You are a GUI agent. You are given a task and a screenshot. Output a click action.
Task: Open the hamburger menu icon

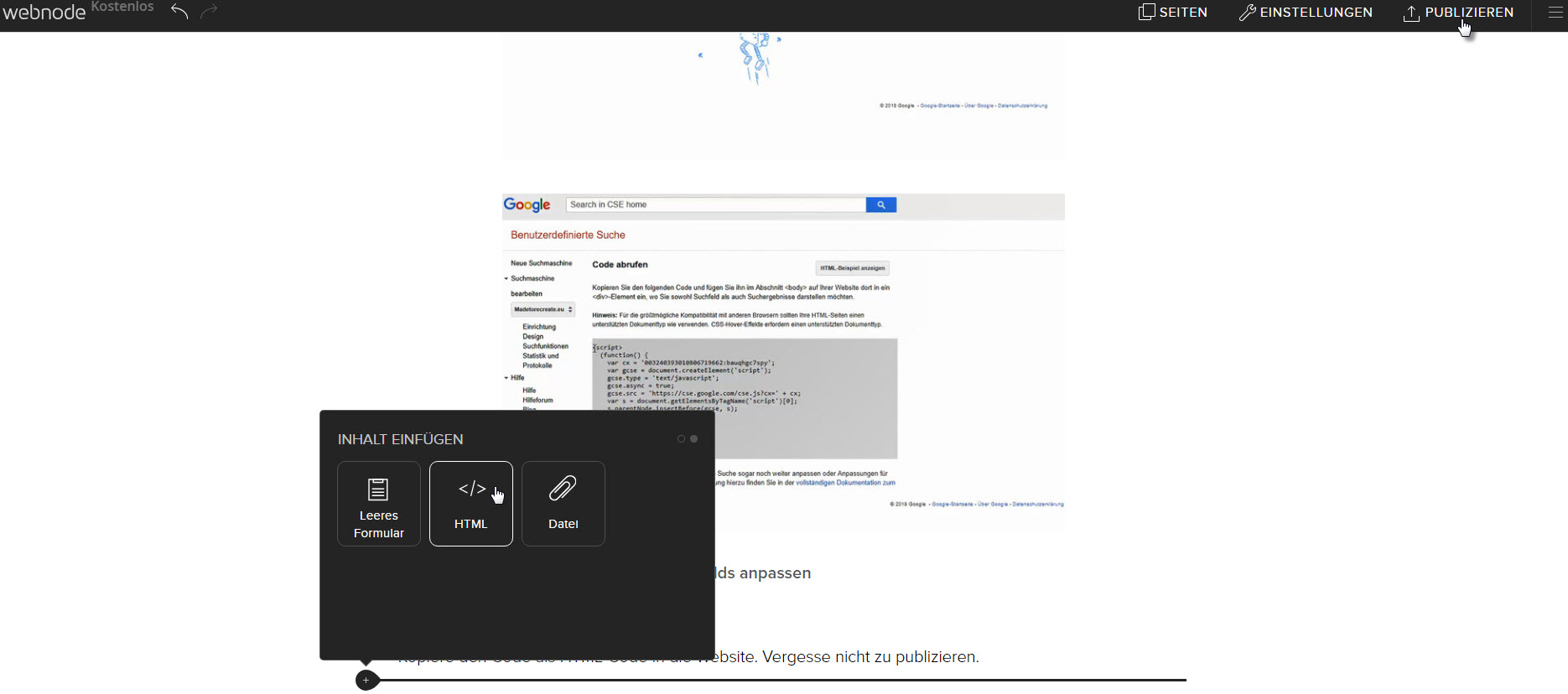tap(1555, 12)
